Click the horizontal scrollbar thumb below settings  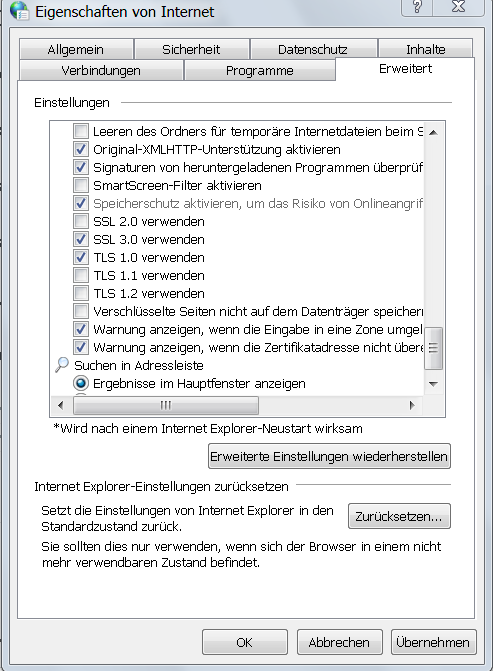tap(166, 405)
